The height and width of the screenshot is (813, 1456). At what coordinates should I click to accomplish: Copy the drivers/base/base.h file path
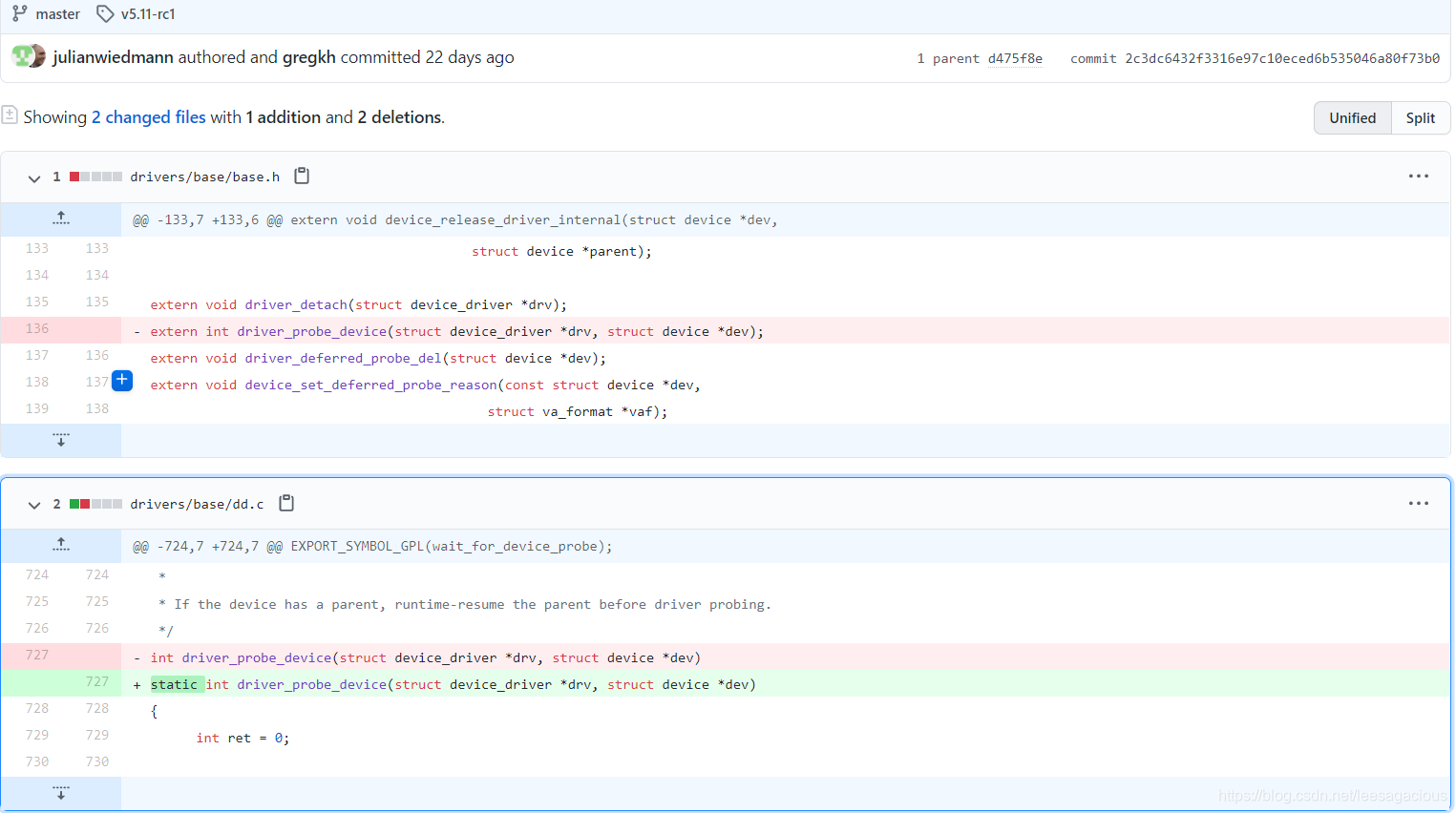(302, 176)
